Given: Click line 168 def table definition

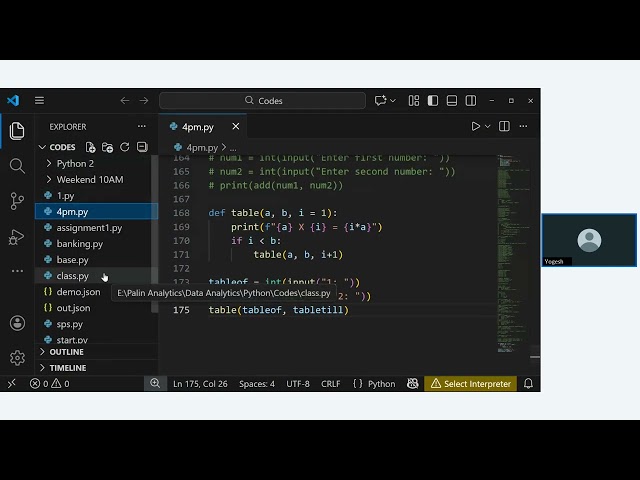Looking at the screenshot, I should 273,213.
